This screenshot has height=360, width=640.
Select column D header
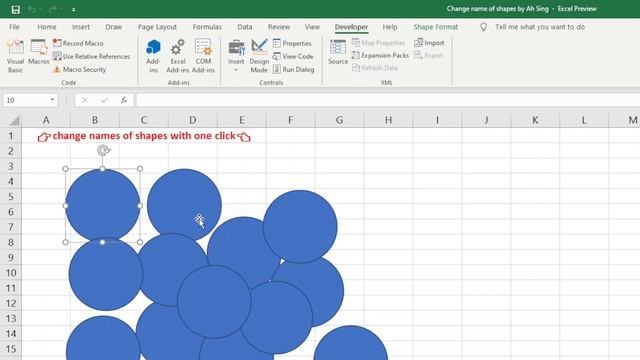tap(193, 120)
